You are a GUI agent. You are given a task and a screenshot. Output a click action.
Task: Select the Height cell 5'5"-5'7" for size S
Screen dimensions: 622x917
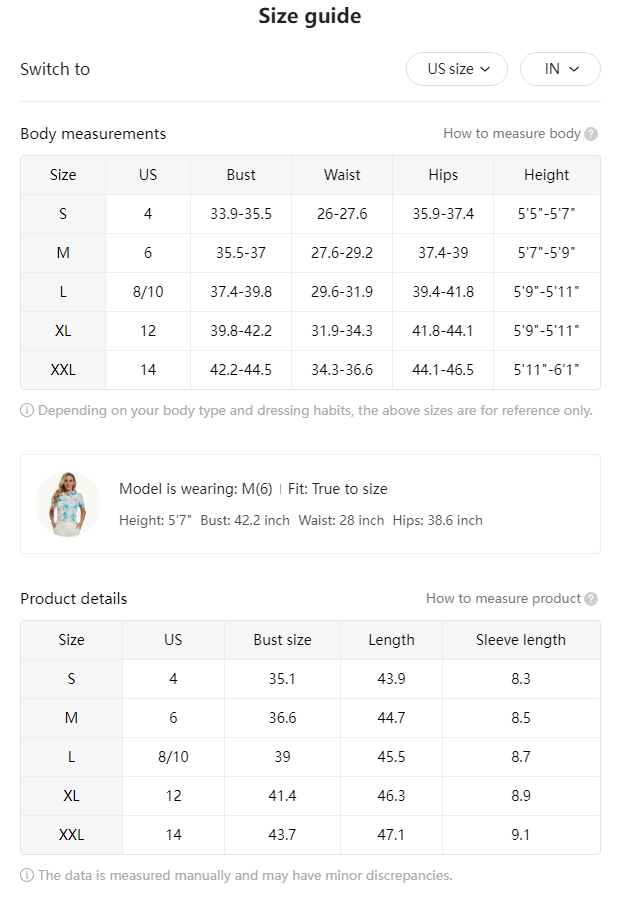point(547,214)
